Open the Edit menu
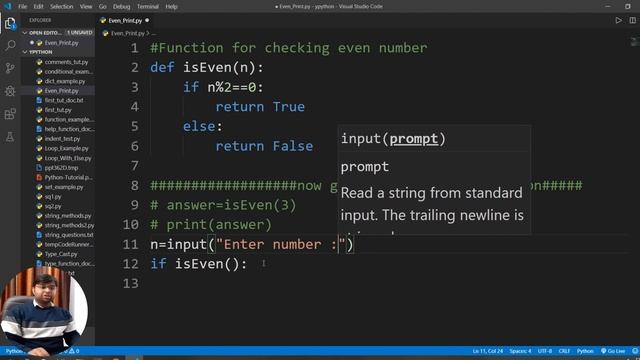This screenshot has height=360, width=640. tap(38, 7)
